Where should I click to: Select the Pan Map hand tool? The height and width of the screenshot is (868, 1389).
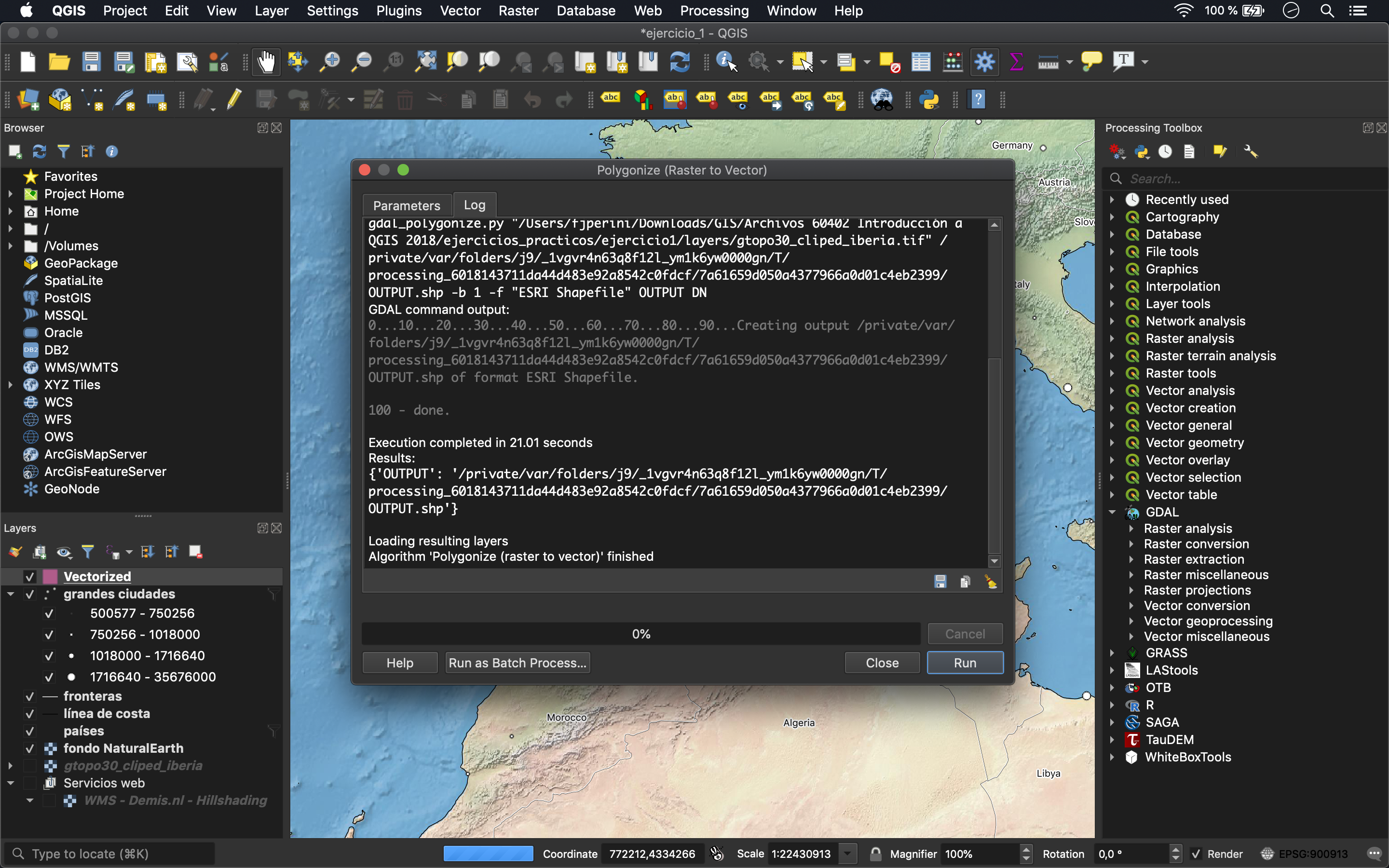[x=266, y=61]
